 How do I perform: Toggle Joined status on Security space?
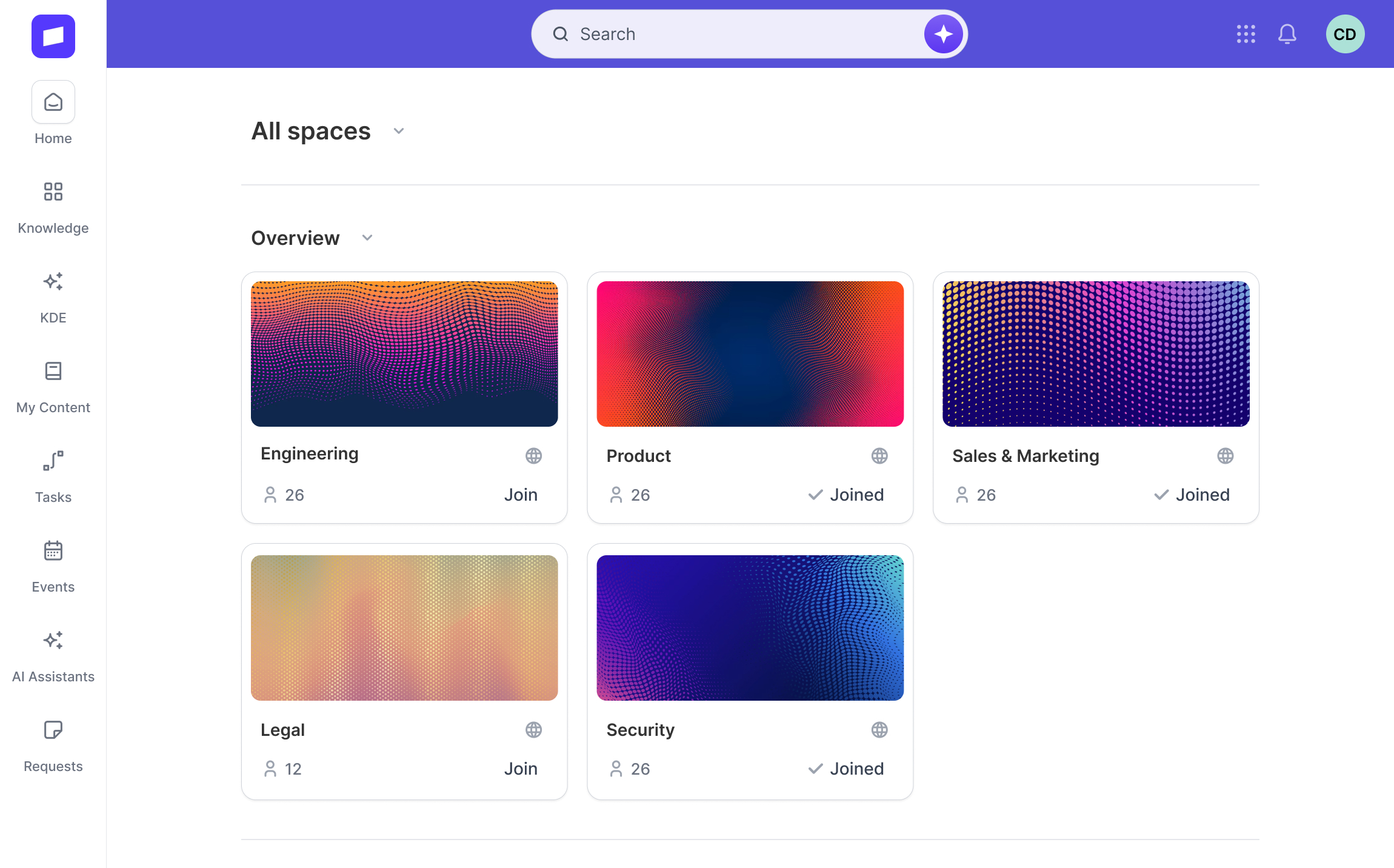point(846,769)
